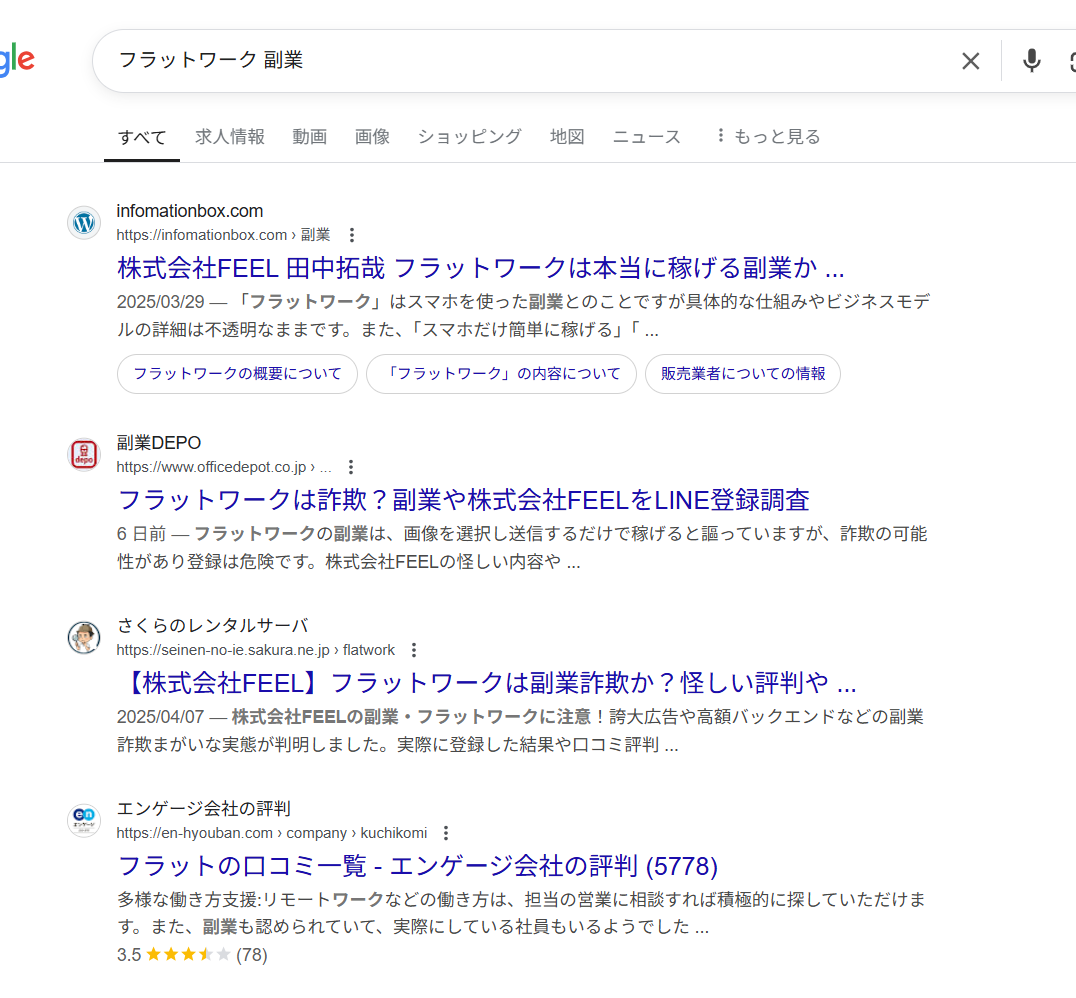Click the https://seinen-no-ie.sakura.ne.jp › flatwork URL
Image resolution: width=1076 pixels, height=998 pixels.
tap(255, 649)
